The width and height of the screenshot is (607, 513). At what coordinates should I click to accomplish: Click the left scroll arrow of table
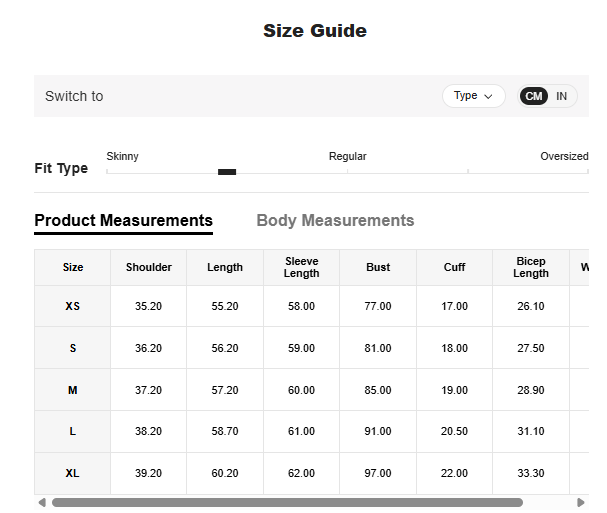tap(42, 502)
